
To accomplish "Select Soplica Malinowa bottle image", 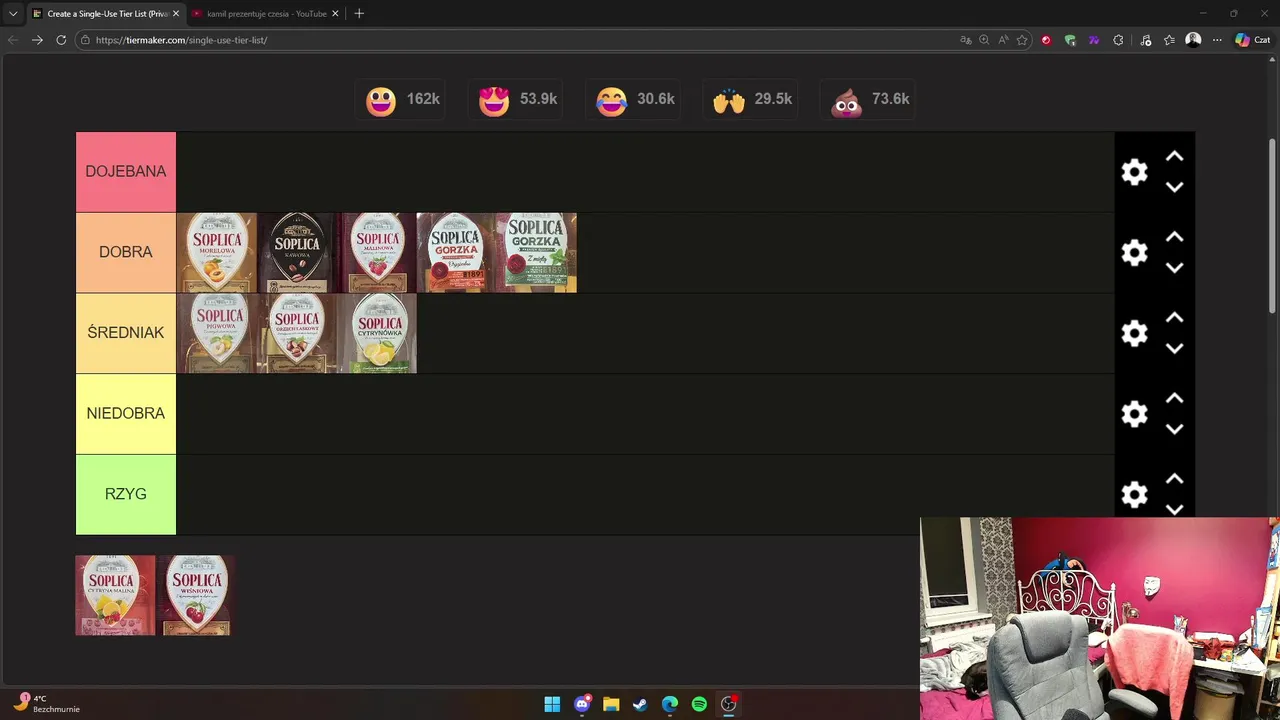I will [x=377, y=252].
